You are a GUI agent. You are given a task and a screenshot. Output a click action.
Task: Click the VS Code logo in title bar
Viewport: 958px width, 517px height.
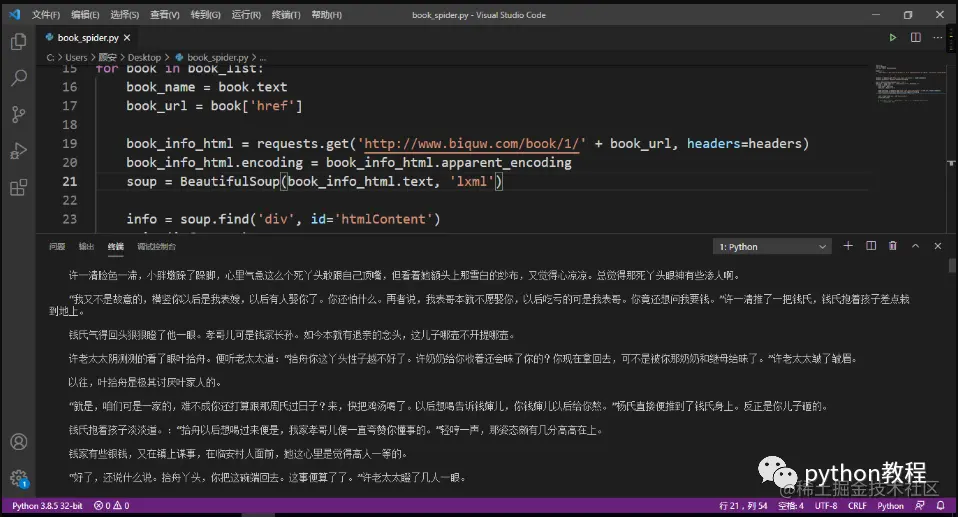[x=14, y=14]
